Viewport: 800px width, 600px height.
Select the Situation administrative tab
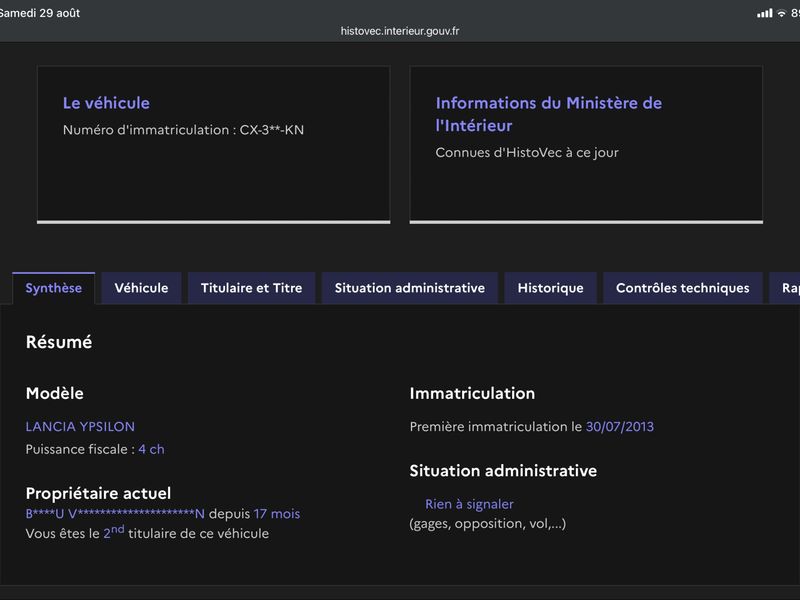pos(410,288)
